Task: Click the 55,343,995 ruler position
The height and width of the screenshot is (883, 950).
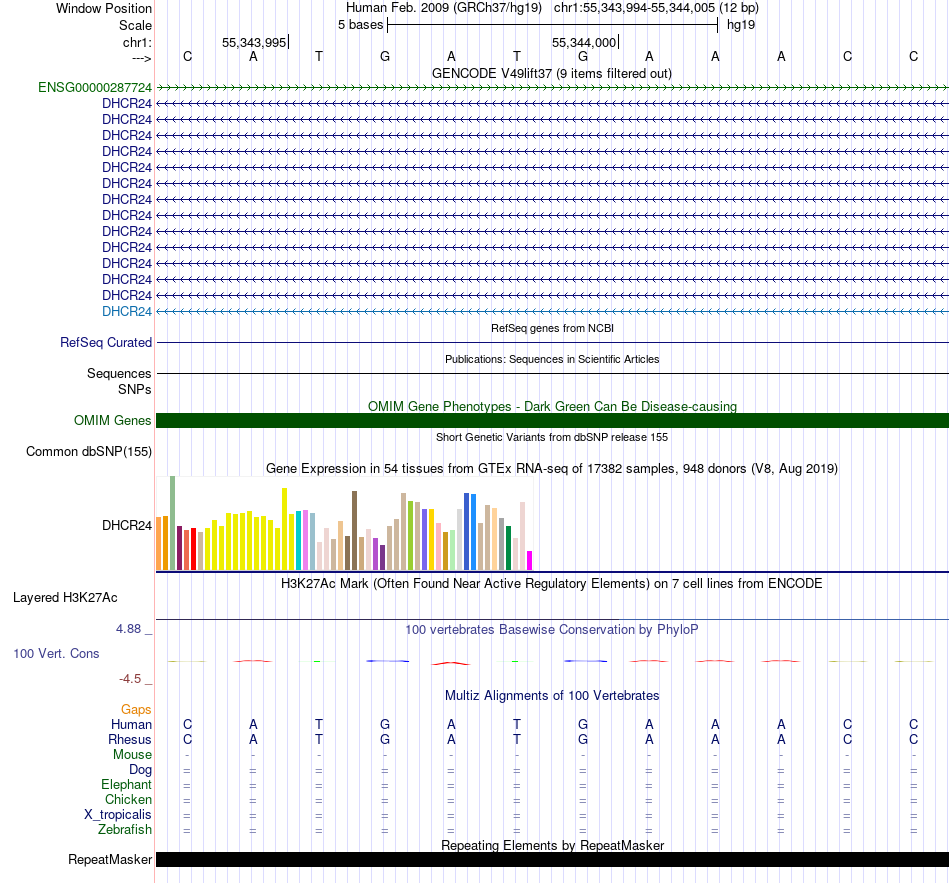Action: [254, 42]
